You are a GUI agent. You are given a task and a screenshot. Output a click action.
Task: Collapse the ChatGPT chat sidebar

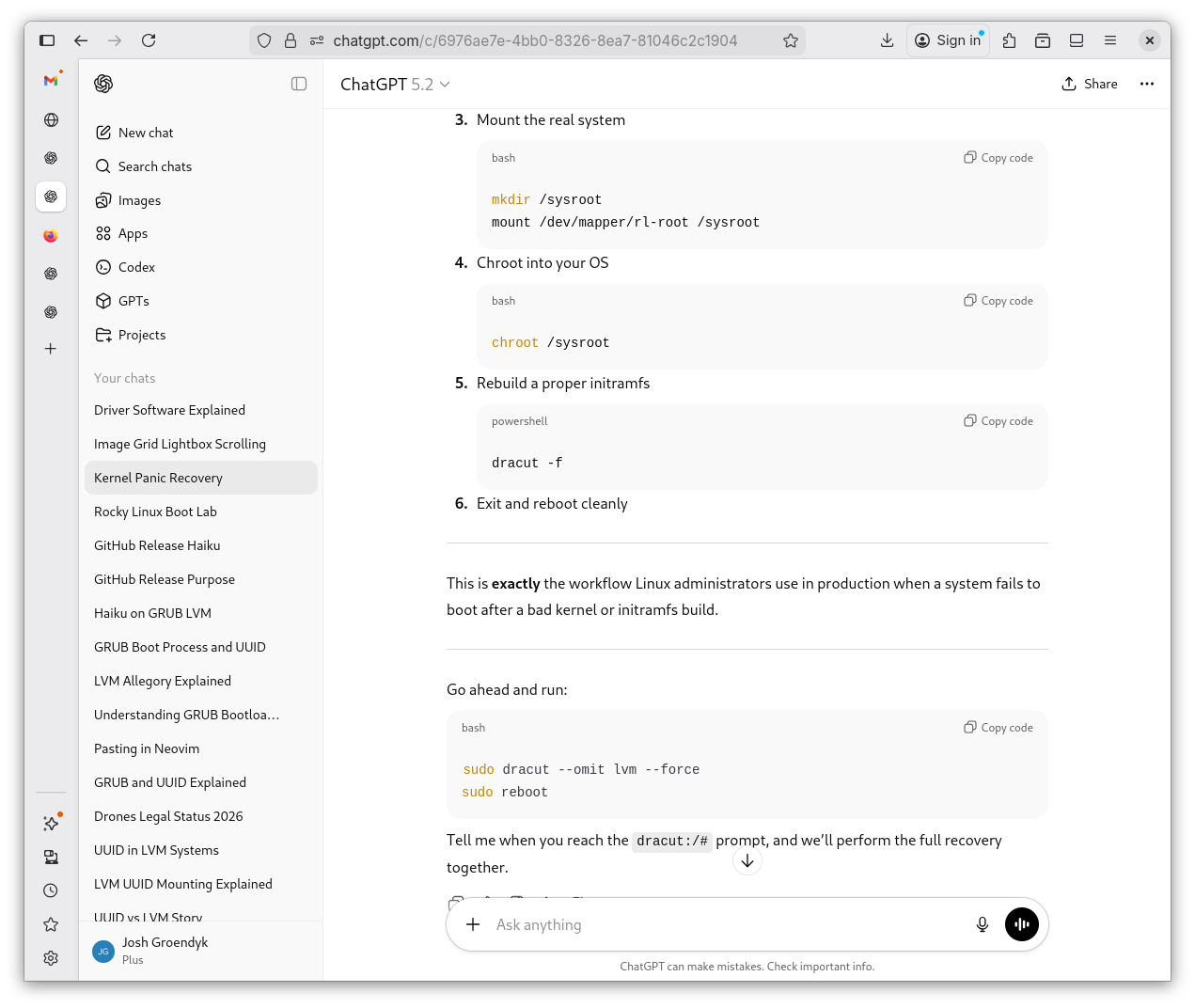pos(299,84)
